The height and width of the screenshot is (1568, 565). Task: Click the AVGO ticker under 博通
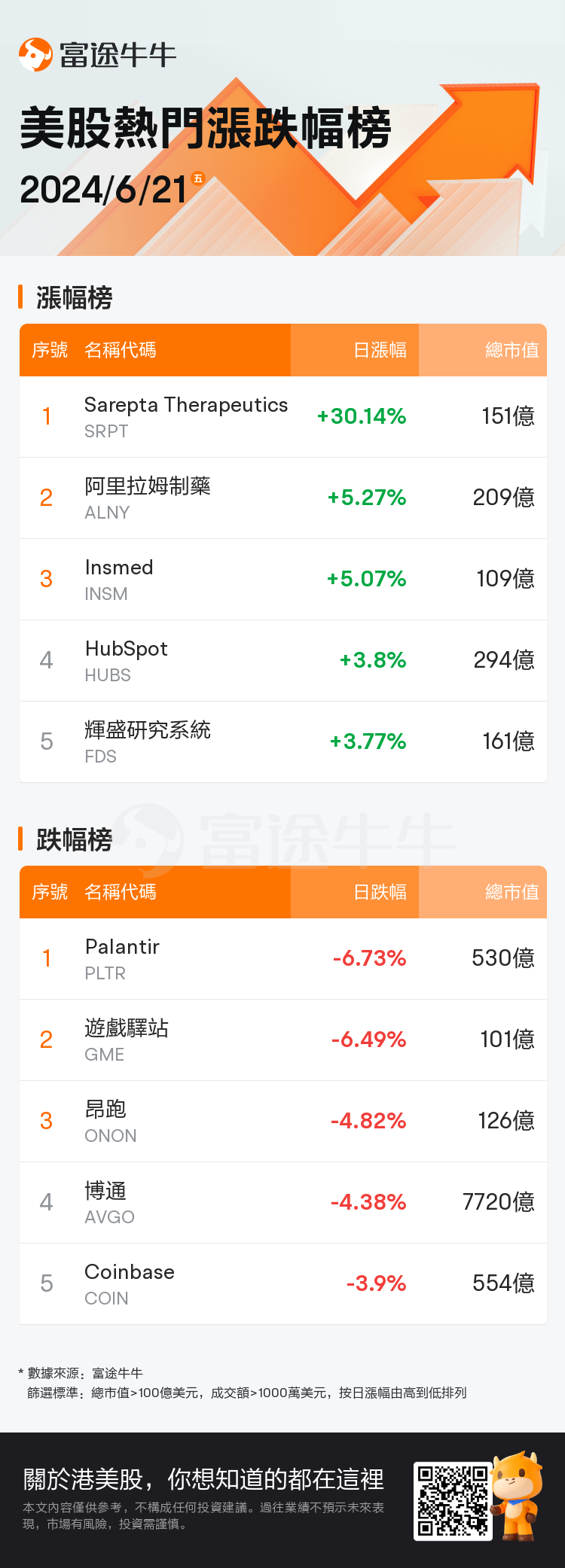tap(109, 1217)
